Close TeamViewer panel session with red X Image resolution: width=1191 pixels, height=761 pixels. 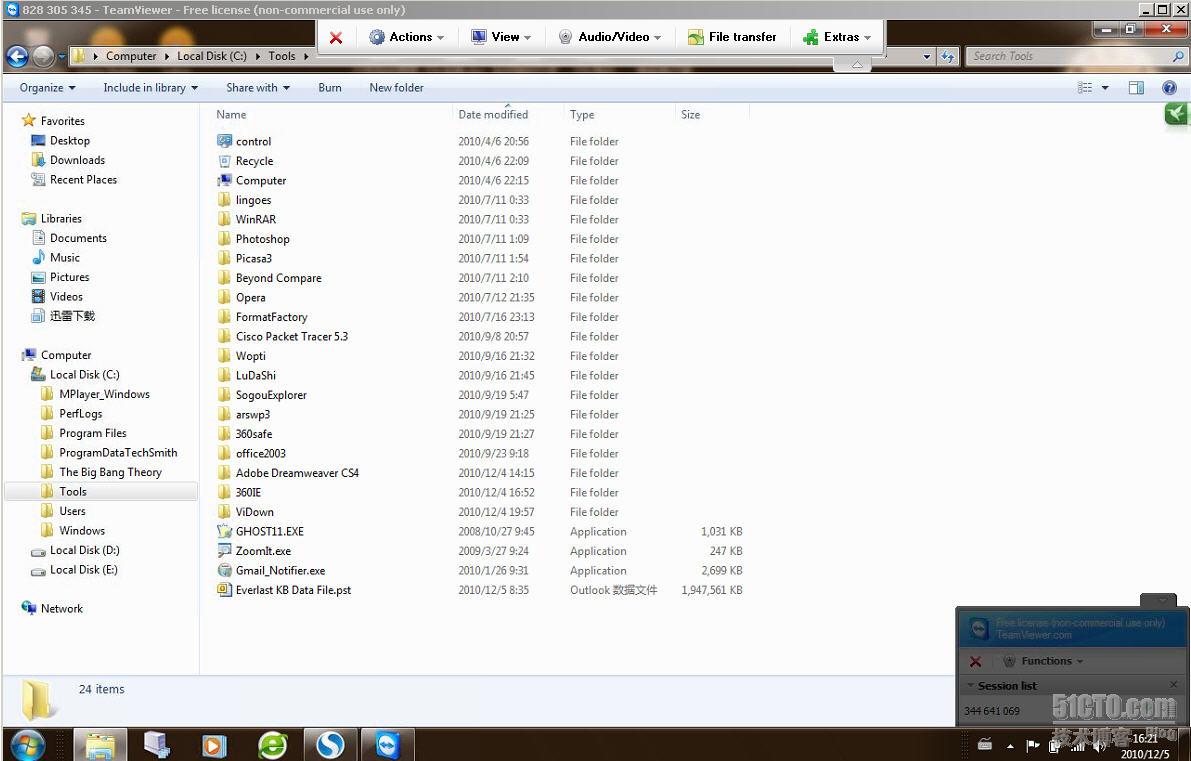[x=976, y=662]
